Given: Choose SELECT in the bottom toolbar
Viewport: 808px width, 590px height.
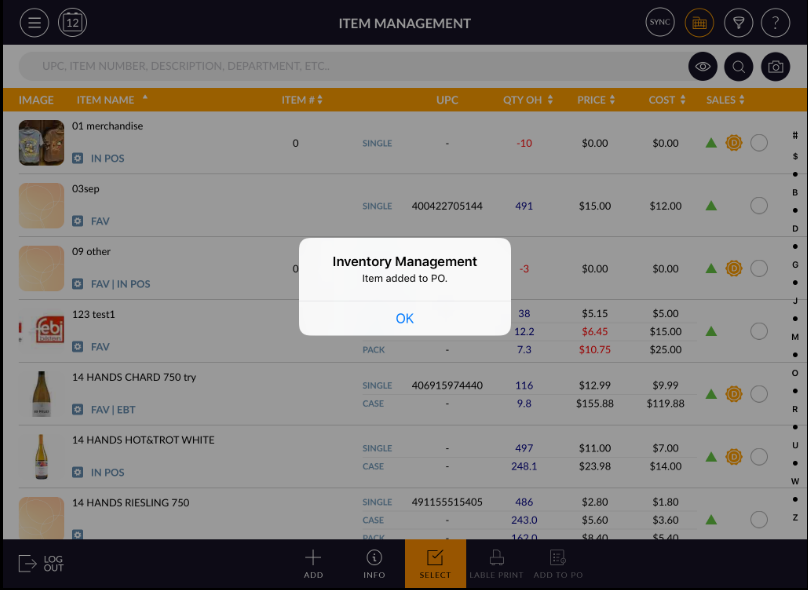Looking at the screenshot, I should (435, 564).
